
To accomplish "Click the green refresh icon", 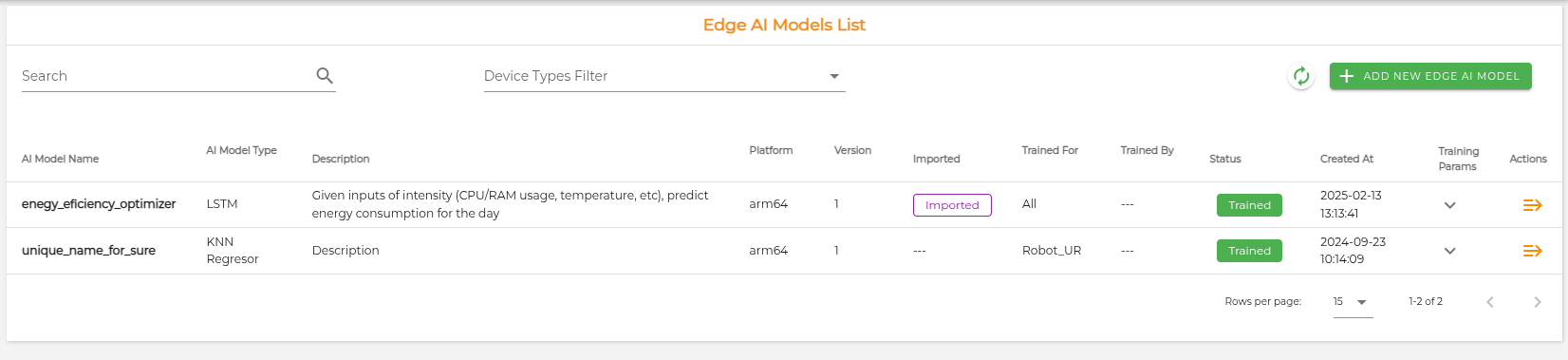I will 1301,76.
